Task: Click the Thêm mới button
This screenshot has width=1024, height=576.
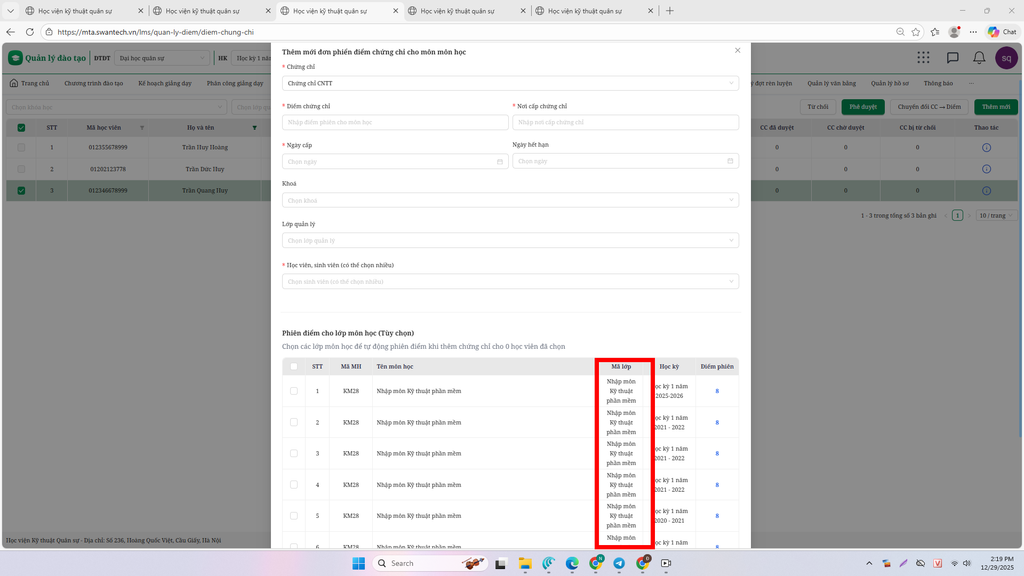Action: 995,107
